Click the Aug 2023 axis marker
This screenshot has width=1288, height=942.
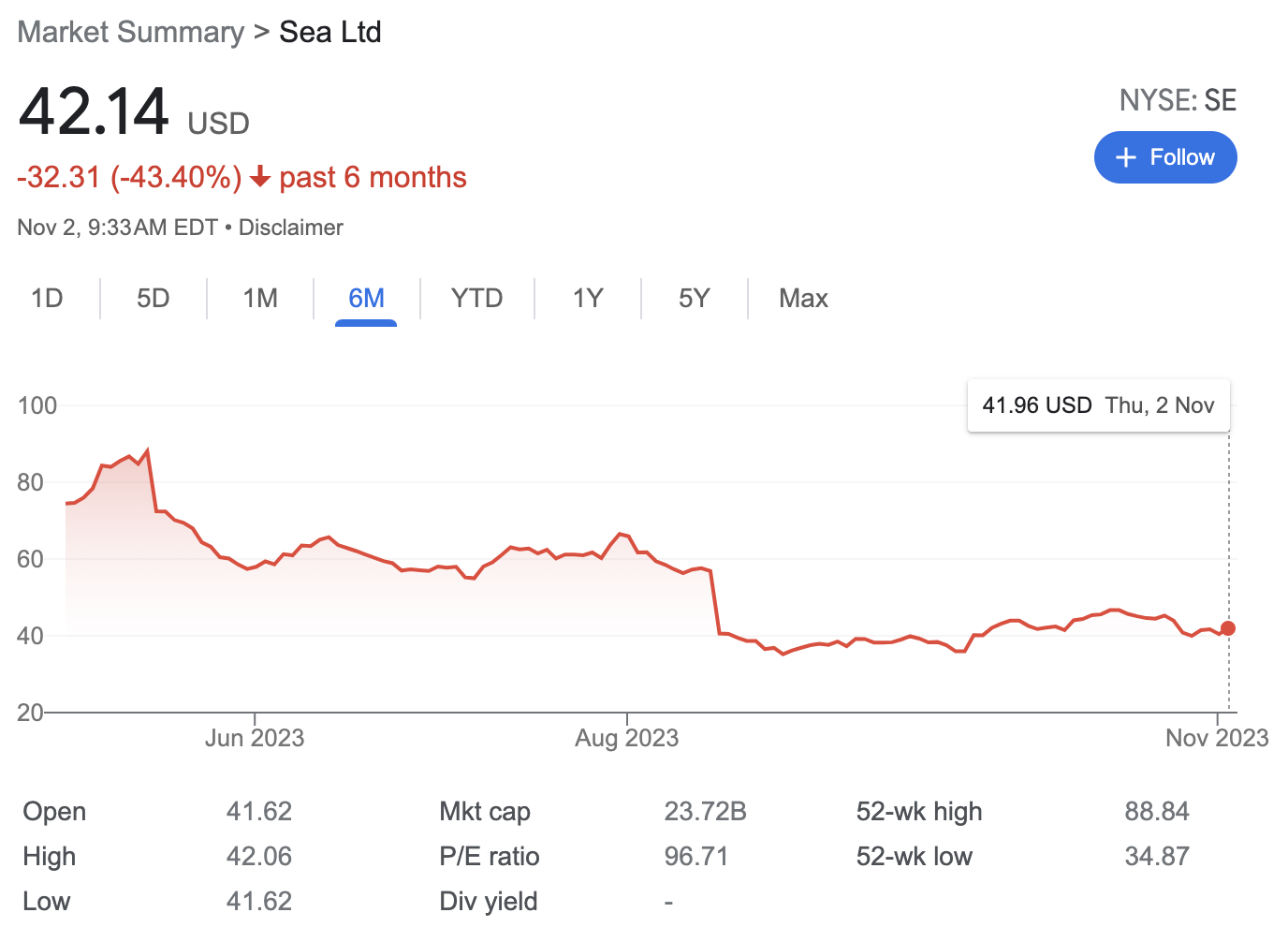tap(626, 738)
